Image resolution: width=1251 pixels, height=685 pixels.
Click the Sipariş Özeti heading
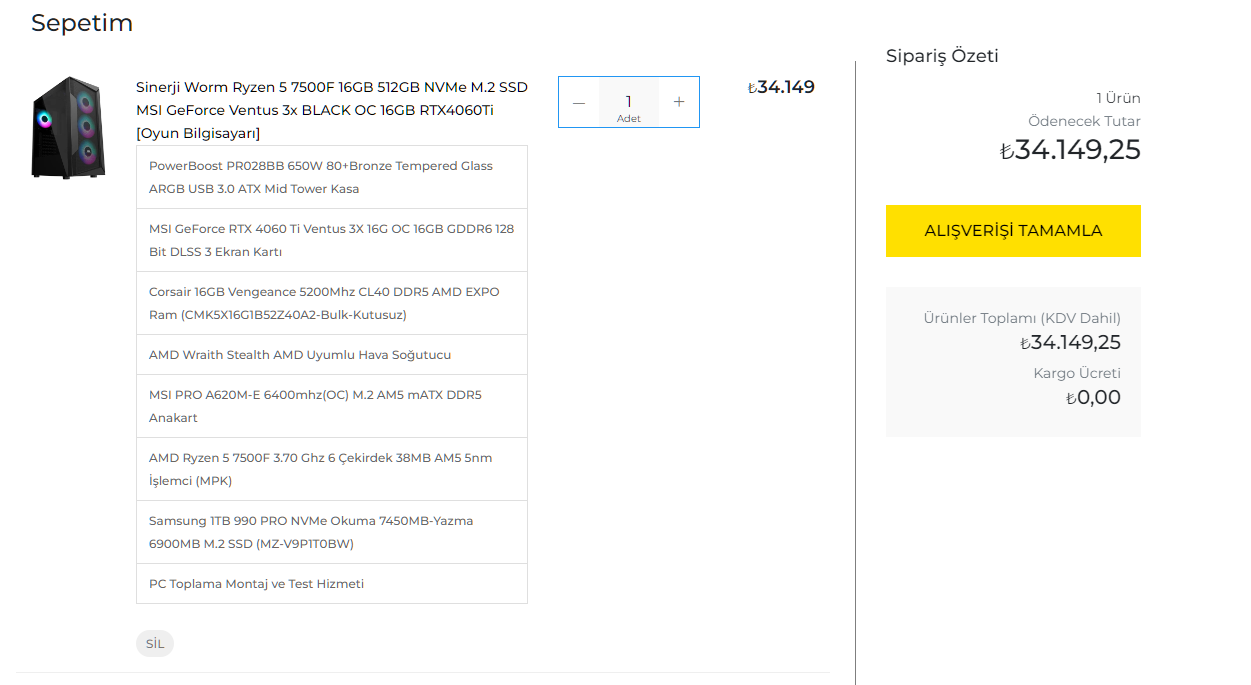[x=942, y=56]
